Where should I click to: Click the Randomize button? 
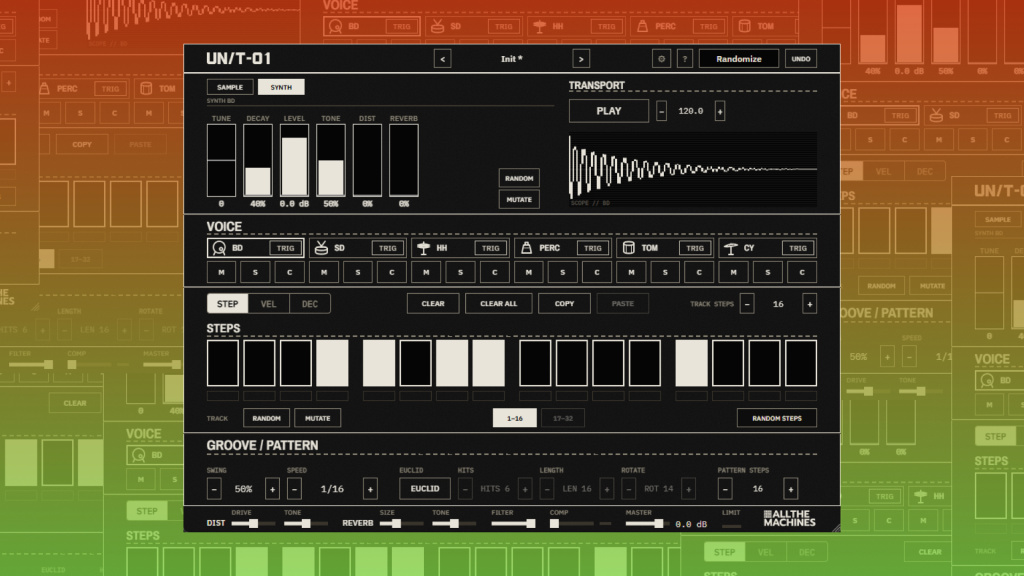pyautogui.click(x=739, y=59)
